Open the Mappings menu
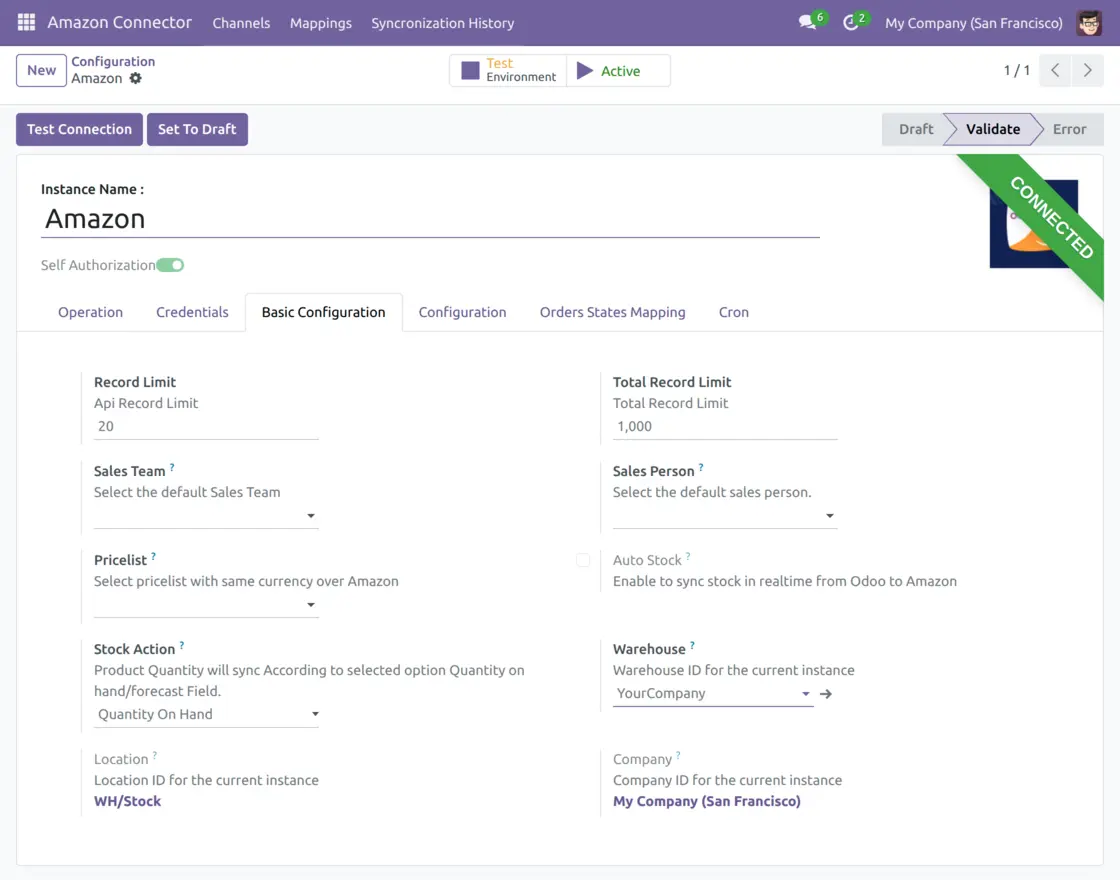This screenshot has height=880, width=1120. [321, 23]
